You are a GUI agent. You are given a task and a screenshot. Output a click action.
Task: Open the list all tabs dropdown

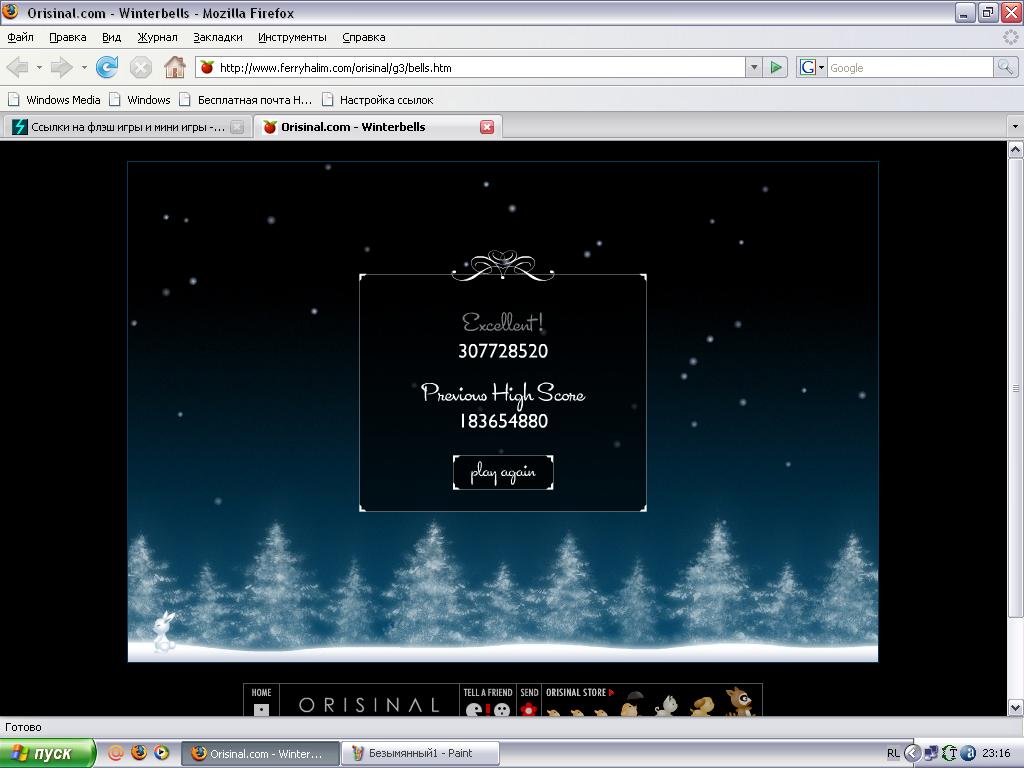tap(1014, 126)
